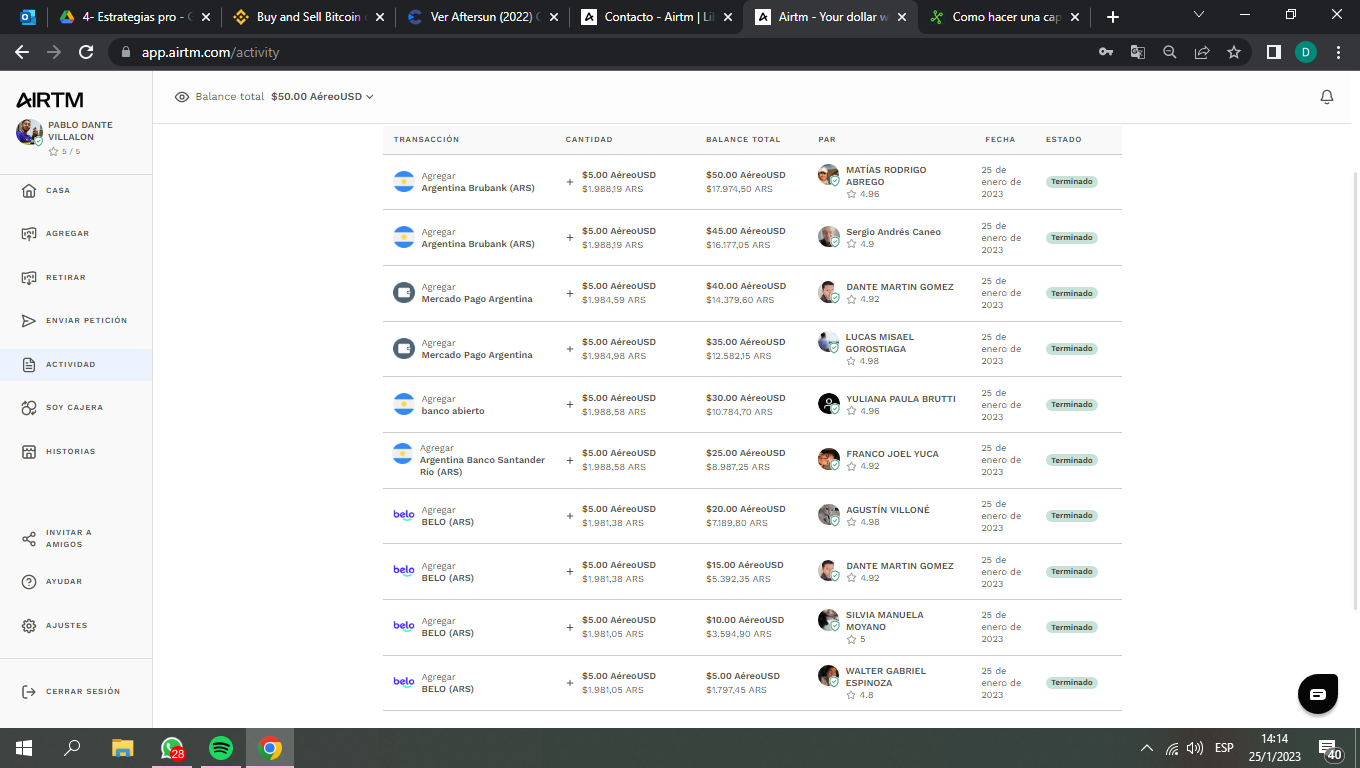This screenshot has width=1360, height=768.
Task: Open Matías Rodrigo Abrego peer avatar
Action: [828, 175]
